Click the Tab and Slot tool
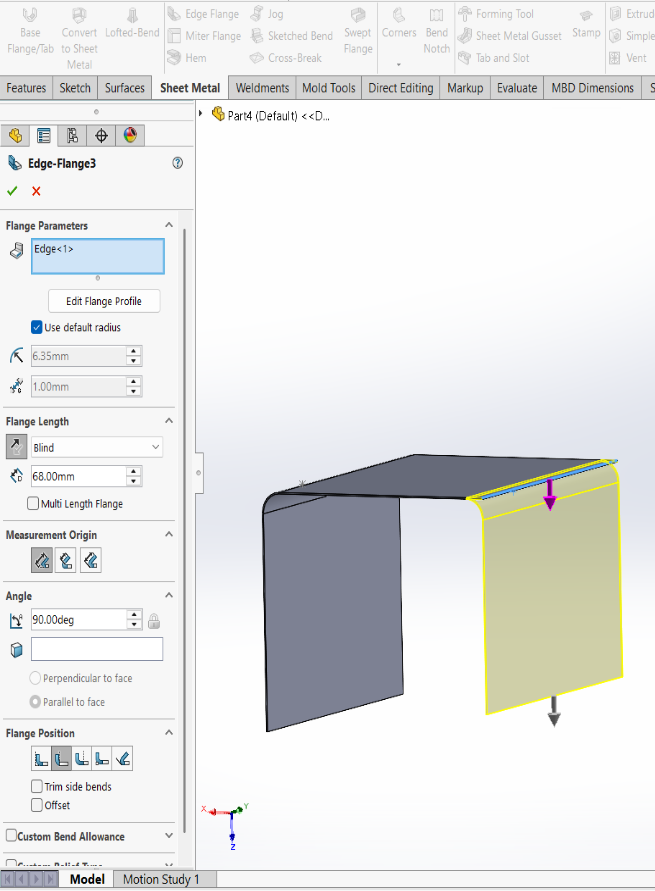The height and width of the screenshot is (891, 655). [x=494, y=57]
